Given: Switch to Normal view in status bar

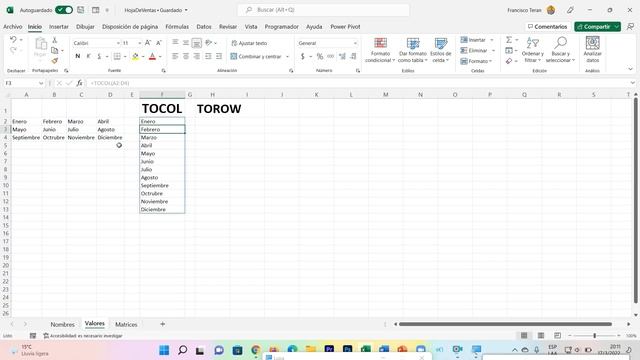Looking at the screenshot, I should pyautogui.click(x=524, y=336).
